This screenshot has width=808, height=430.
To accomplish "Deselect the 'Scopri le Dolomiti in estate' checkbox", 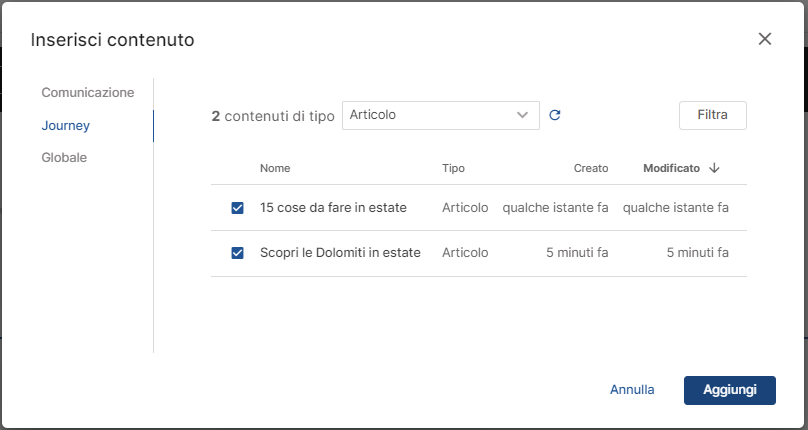I will pos(237,253).
